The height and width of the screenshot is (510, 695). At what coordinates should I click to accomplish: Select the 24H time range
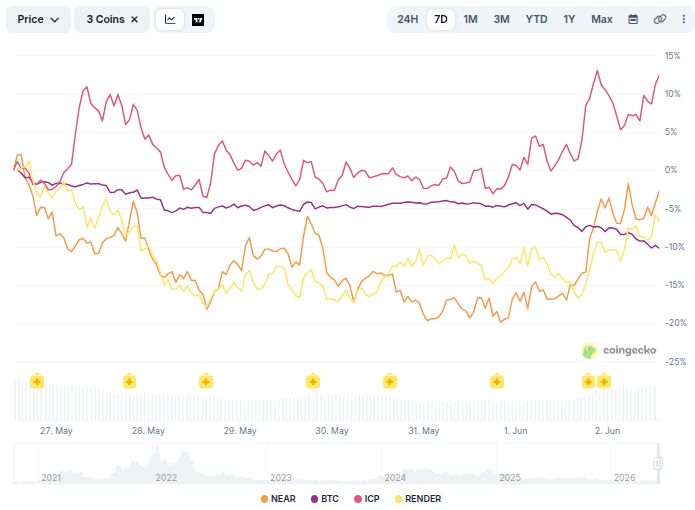407,19
